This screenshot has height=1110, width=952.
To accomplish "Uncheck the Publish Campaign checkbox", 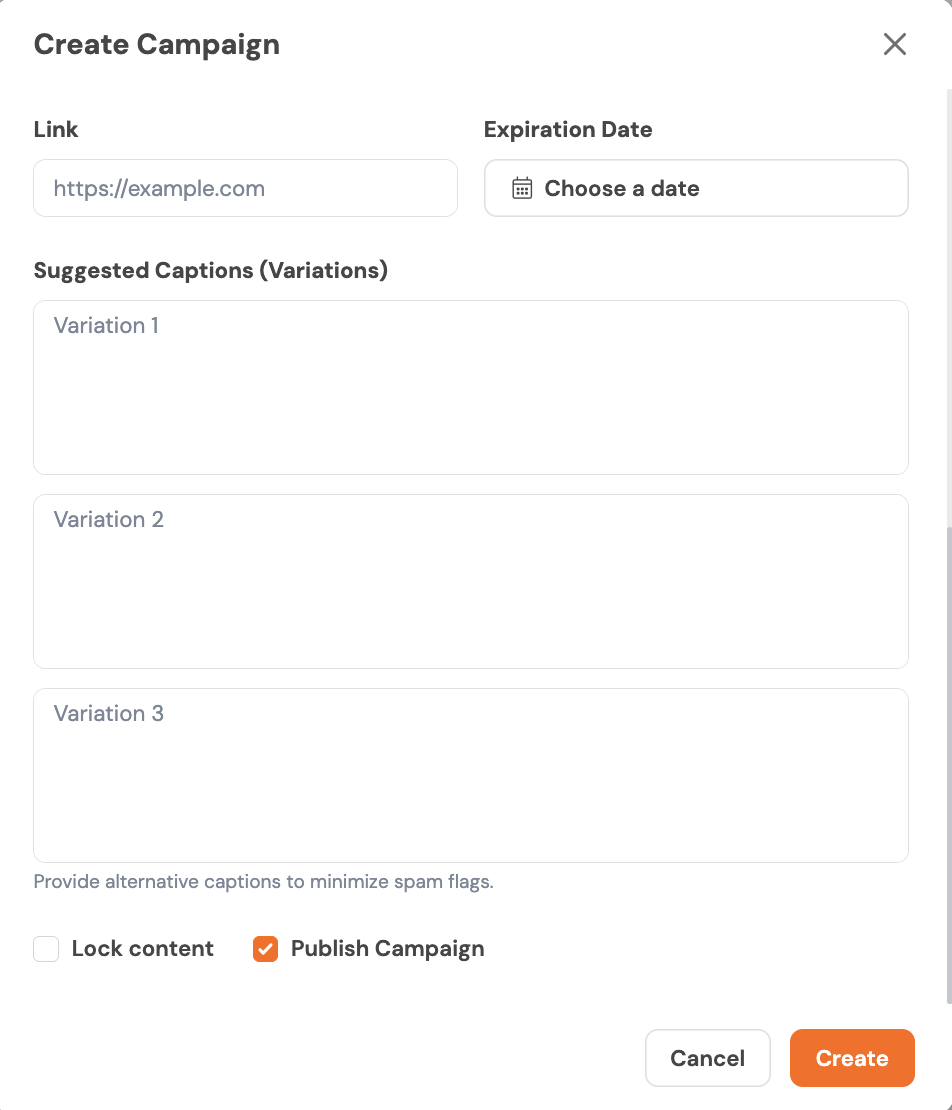I will [x=265, y=949].
